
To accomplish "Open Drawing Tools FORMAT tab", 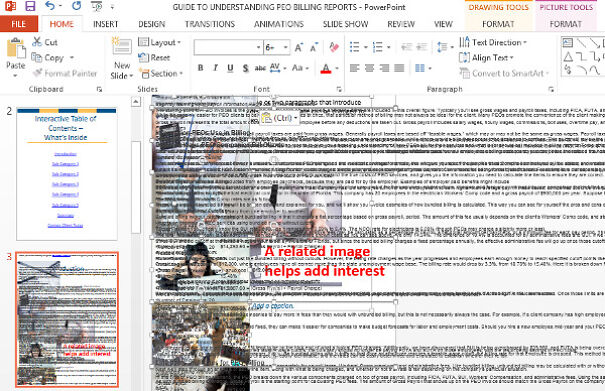I will click(x=498, y=24).
